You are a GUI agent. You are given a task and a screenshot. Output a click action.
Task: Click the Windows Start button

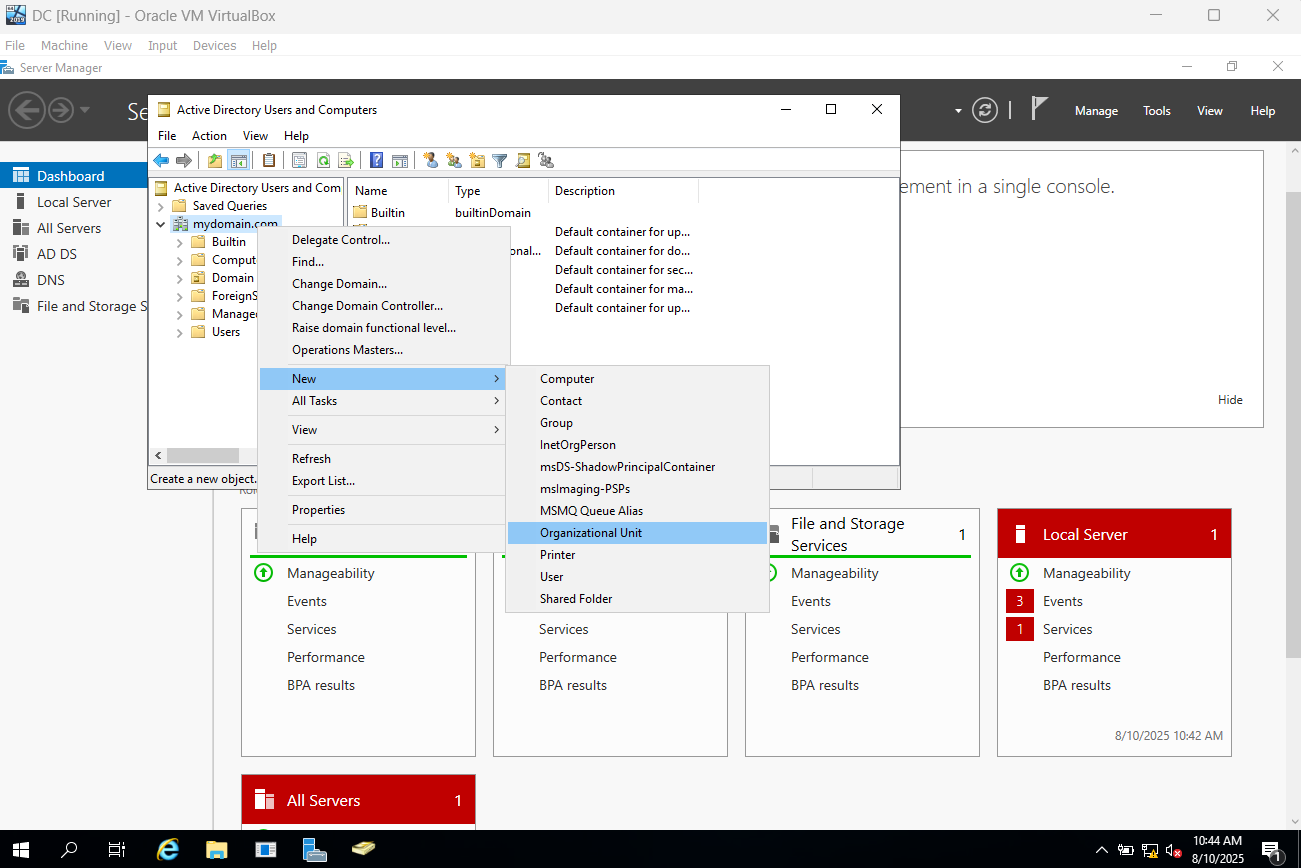point(20,849)
